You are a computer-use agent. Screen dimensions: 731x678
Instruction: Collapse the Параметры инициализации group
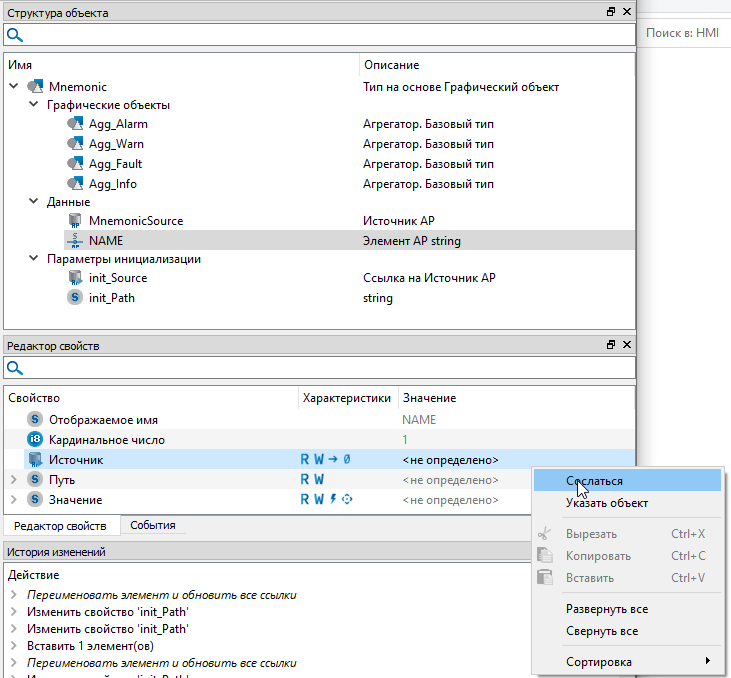(33, 259)
